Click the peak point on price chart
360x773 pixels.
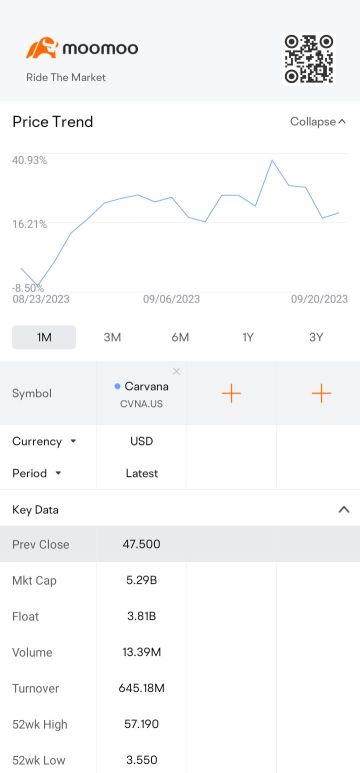[272, 160]
